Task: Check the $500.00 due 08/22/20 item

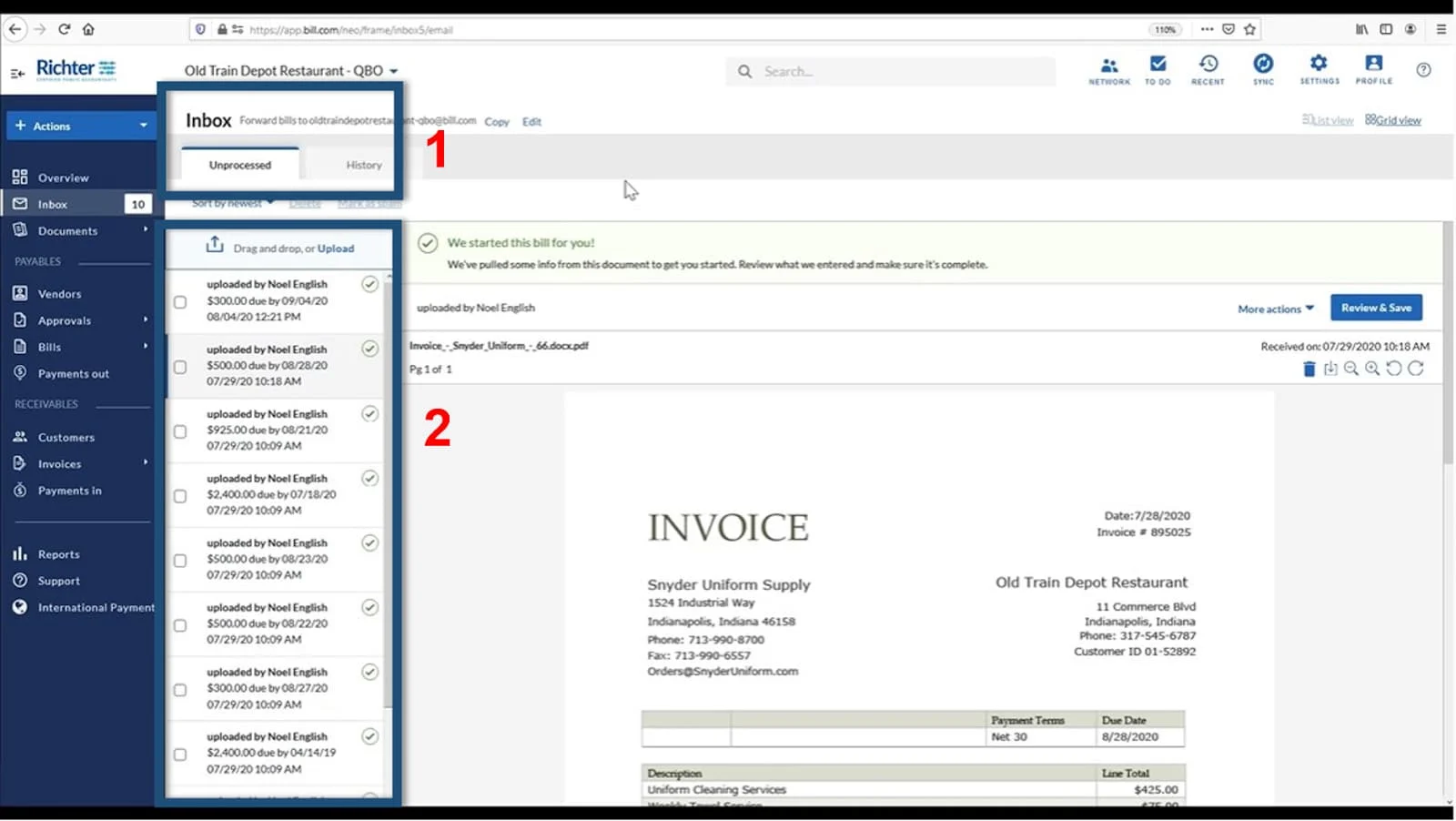Action: 180,625
